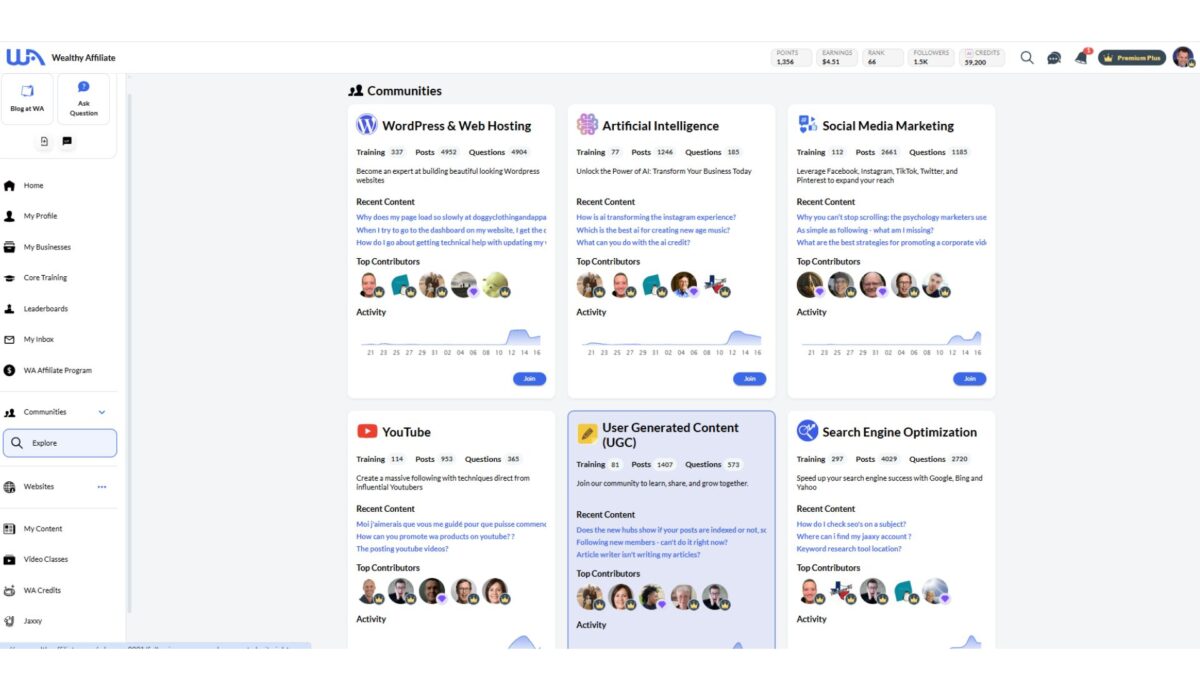
Task: Click the YouTube play logo icon
Action: [367, 431]
